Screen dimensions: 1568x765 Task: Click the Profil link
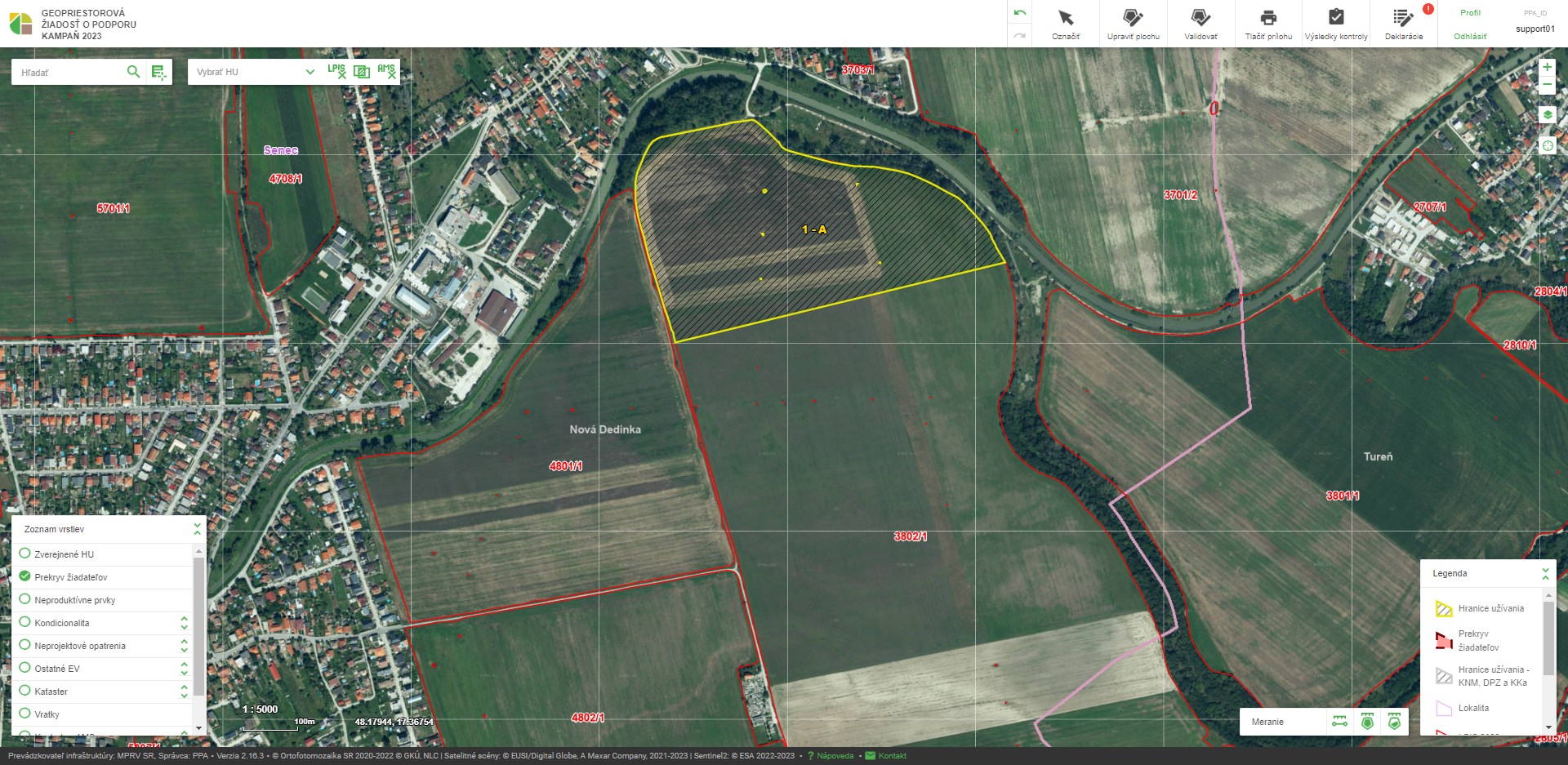pos(1470,13)
